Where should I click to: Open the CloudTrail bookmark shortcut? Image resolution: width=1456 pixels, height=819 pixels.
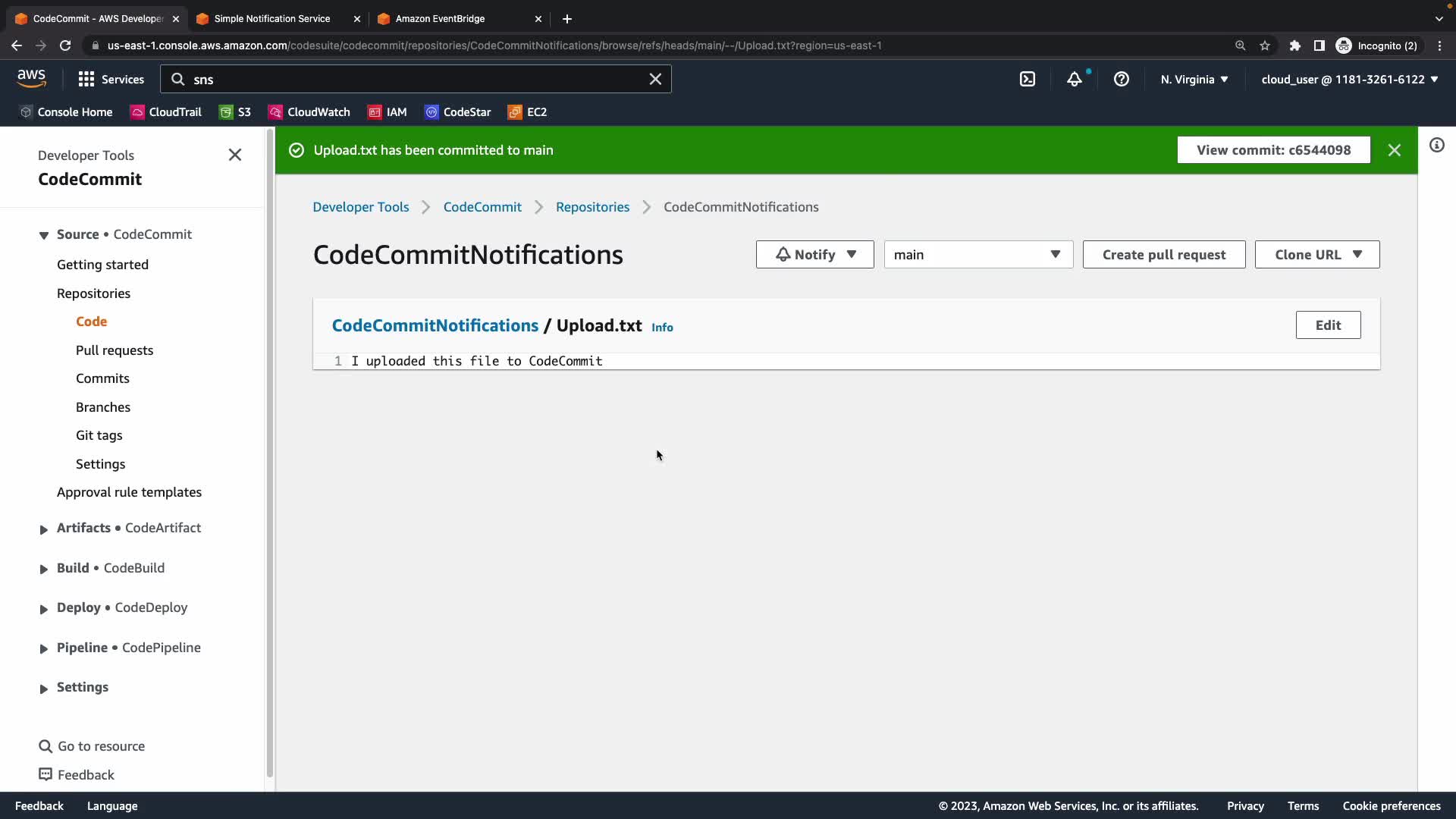click(166, 111)
